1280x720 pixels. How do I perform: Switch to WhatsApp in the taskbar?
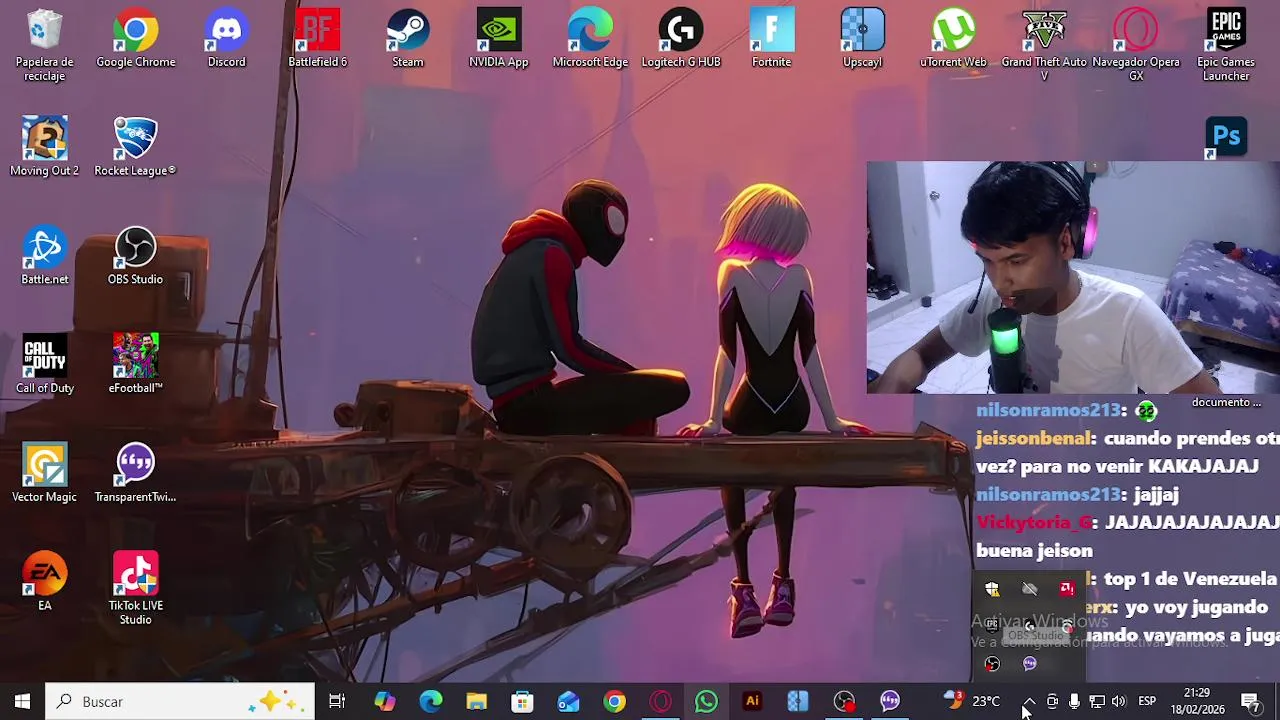706,702
